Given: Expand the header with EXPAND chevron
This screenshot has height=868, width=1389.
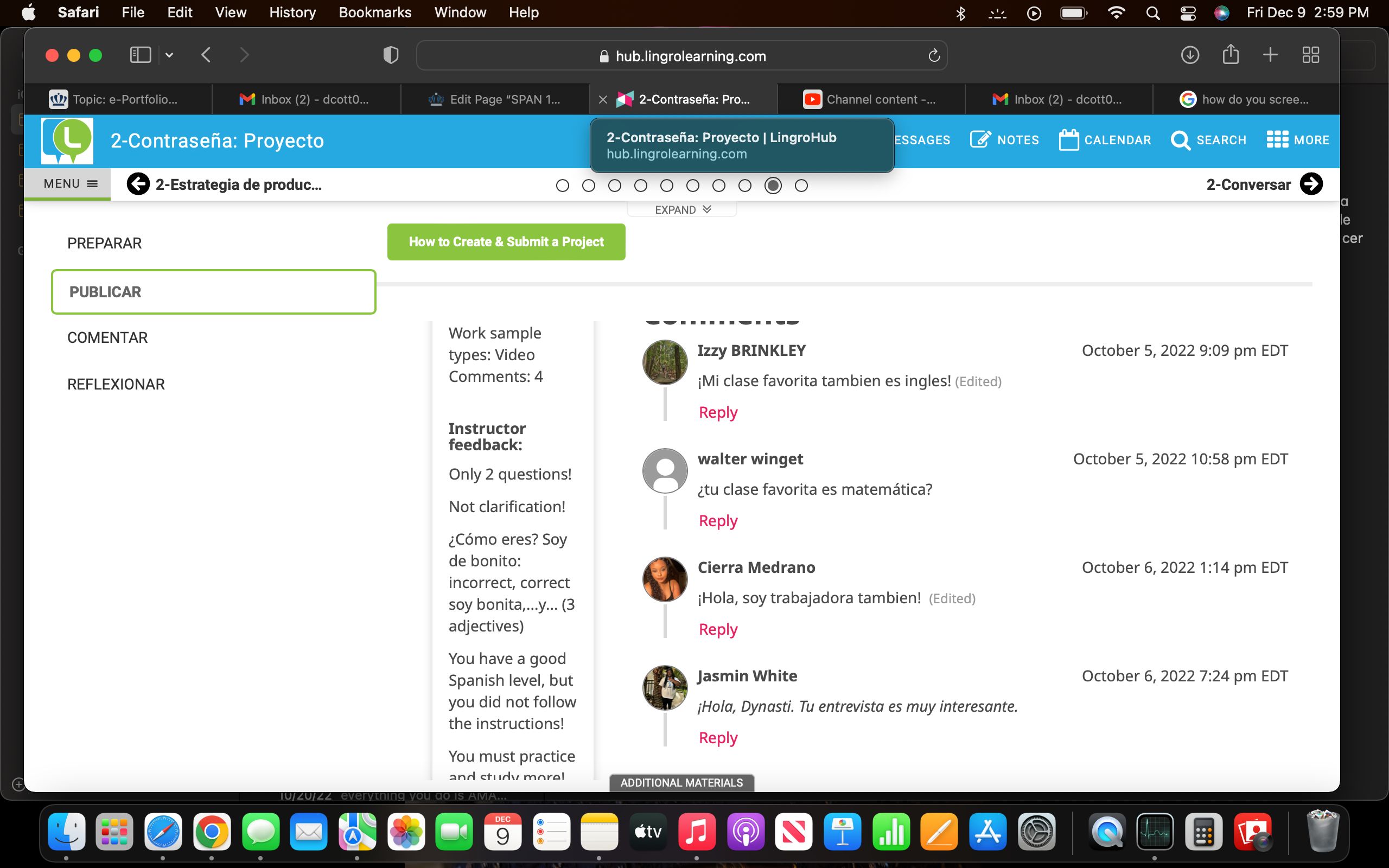Looking at the screenshot, I should [683, 209].
